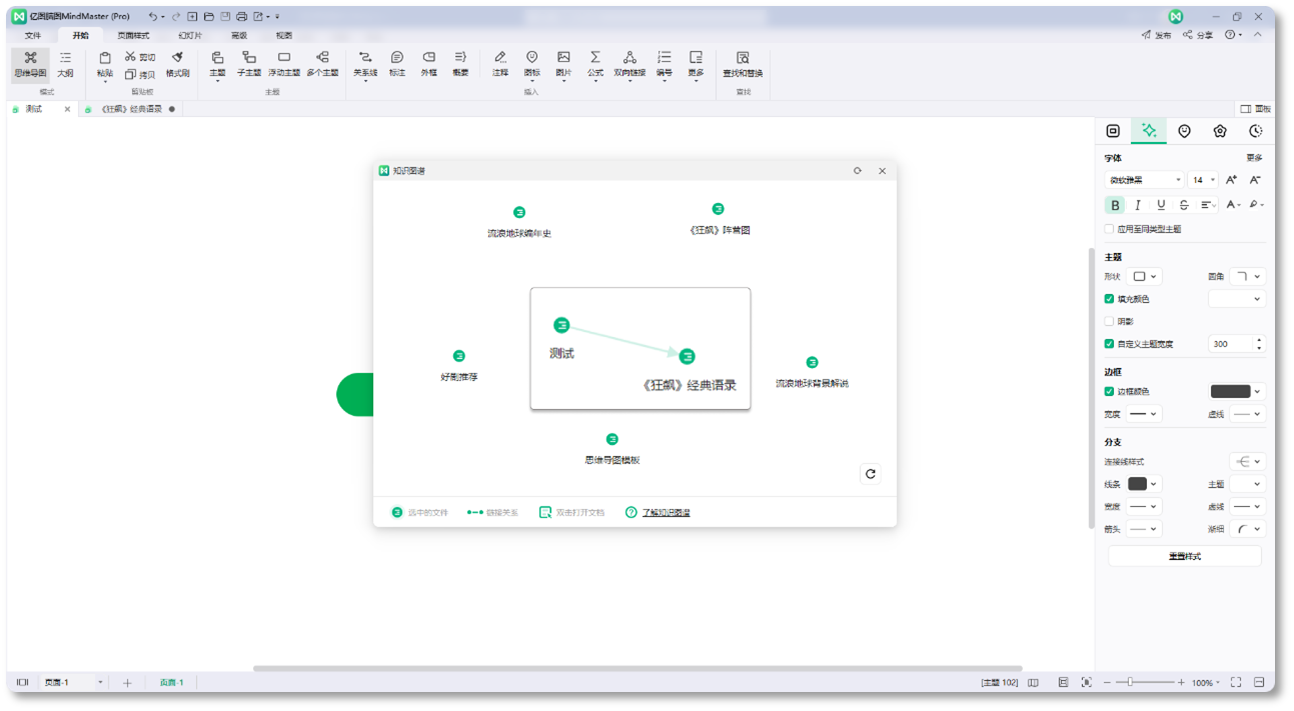Viewport: 1294px width, 711px height.
Task: Click the zoom slider handle
Action: click(x=1130, y=682)
